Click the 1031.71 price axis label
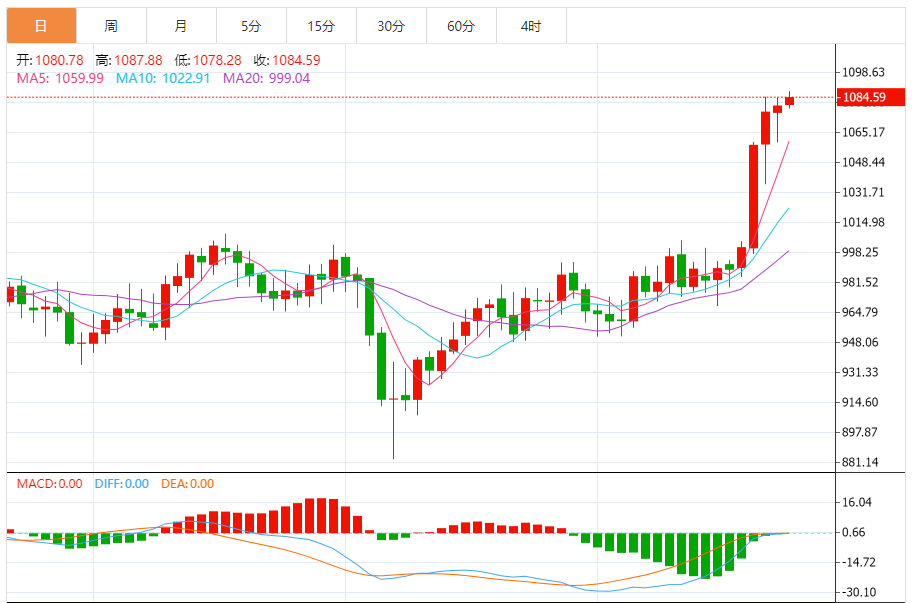Screen dimensions: 912x603 pyautogui.click(x=863, y=192)
